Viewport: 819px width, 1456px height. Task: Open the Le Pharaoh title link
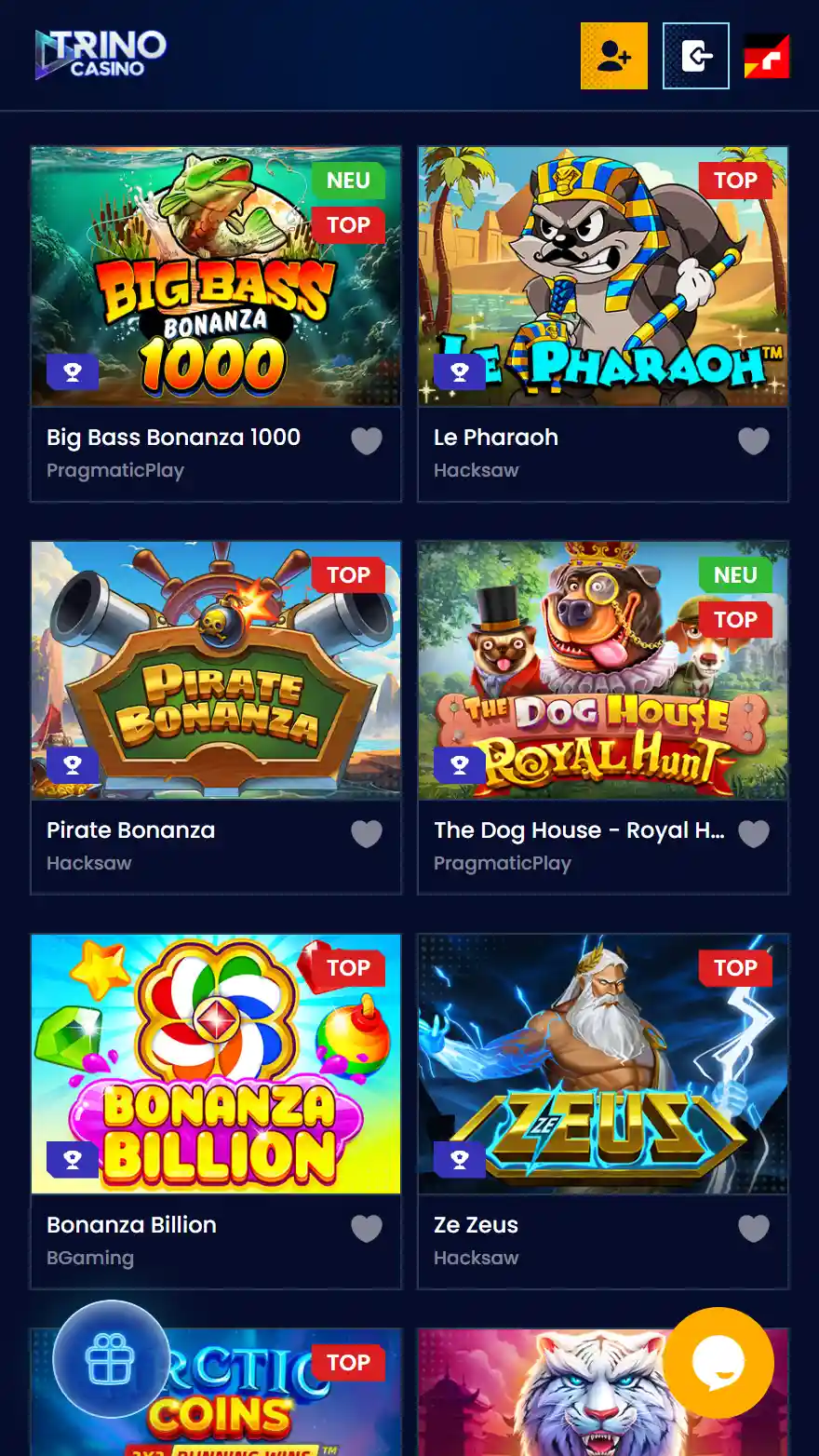(x=496, y=437)
